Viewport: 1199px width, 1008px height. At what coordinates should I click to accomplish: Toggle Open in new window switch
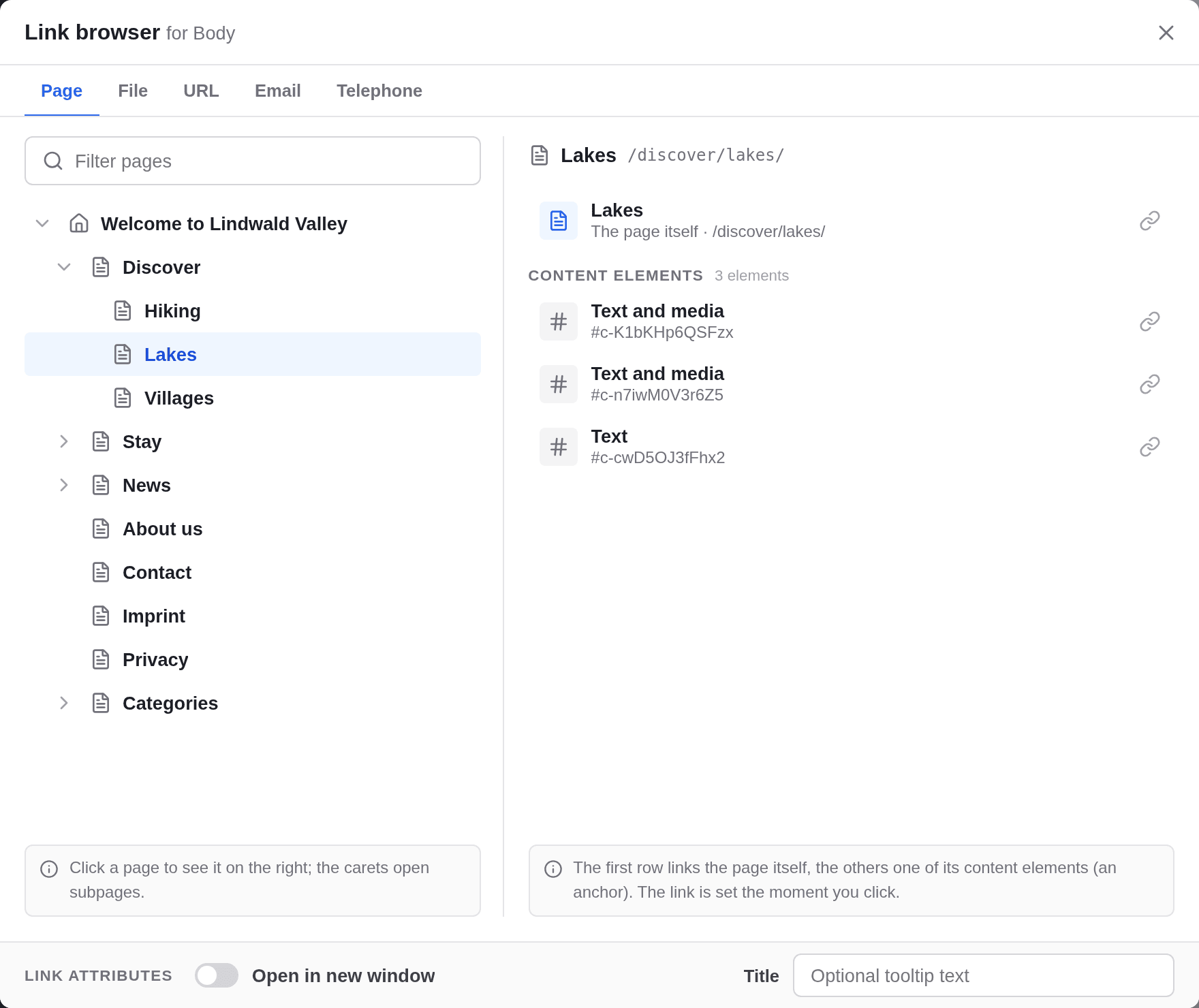[217, 975]
